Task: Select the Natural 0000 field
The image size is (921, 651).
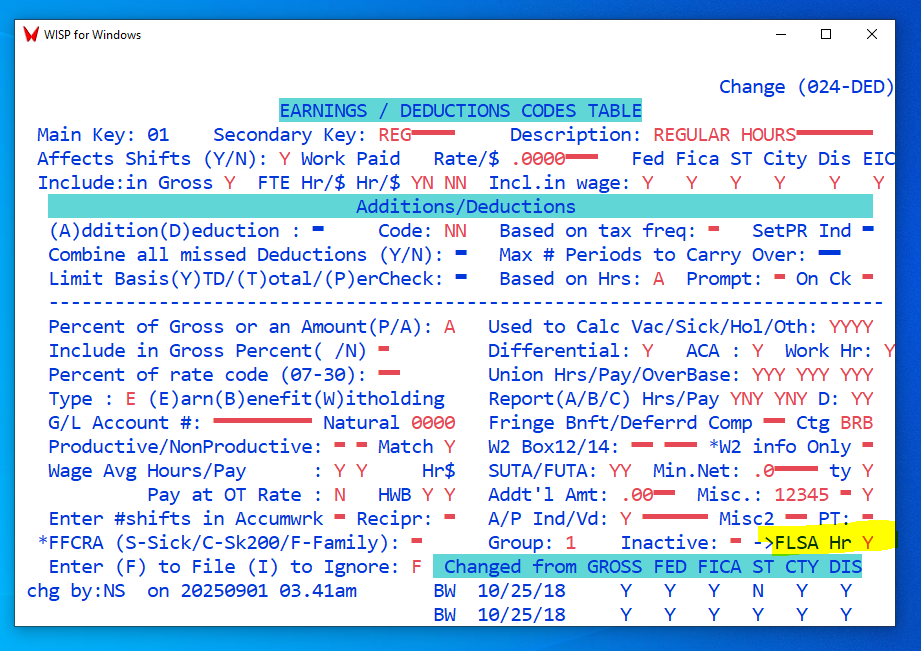Action: (433, 423)
